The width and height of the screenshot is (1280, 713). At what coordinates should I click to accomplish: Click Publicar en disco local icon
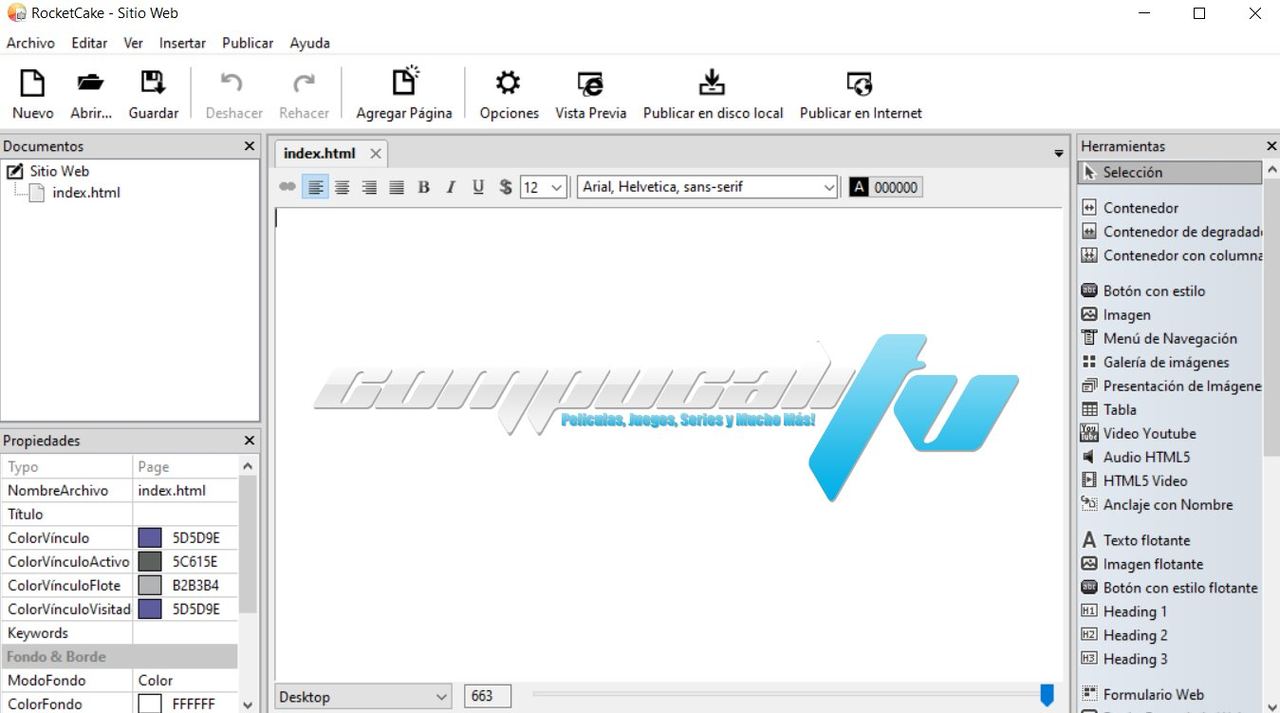click(712, 82)
